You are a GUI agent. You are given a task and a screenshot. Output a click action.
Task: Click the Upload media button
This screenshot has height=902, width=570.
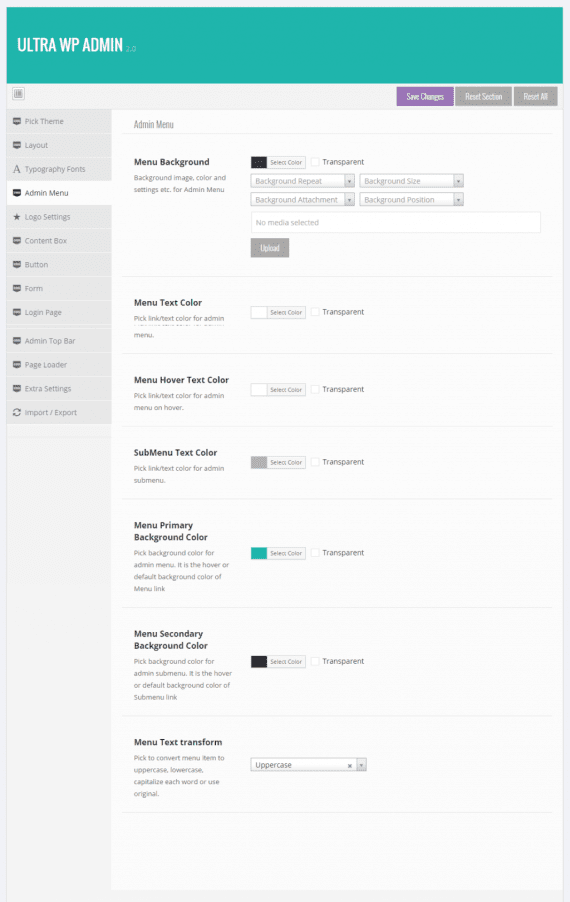270,248
